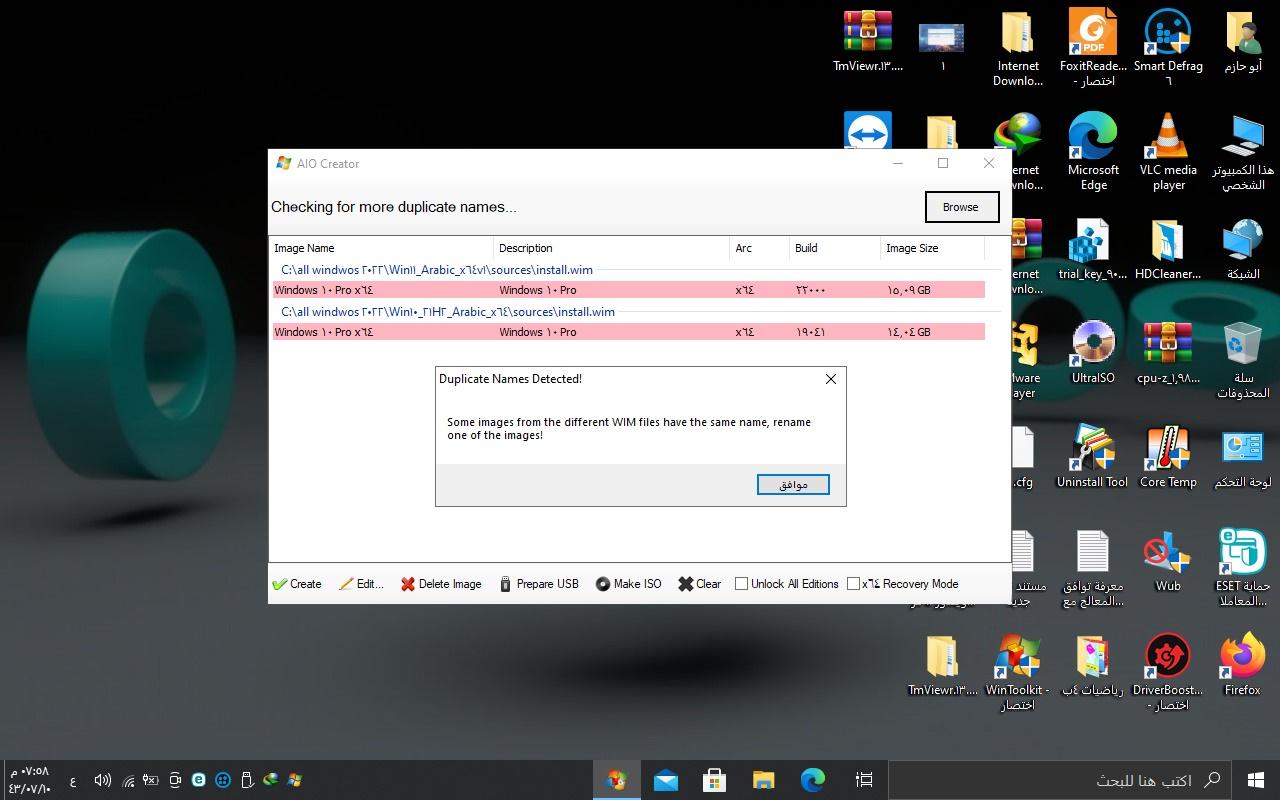Select the Win10_21H2_Arabic_x64 install.wim path row

[448, 312]
